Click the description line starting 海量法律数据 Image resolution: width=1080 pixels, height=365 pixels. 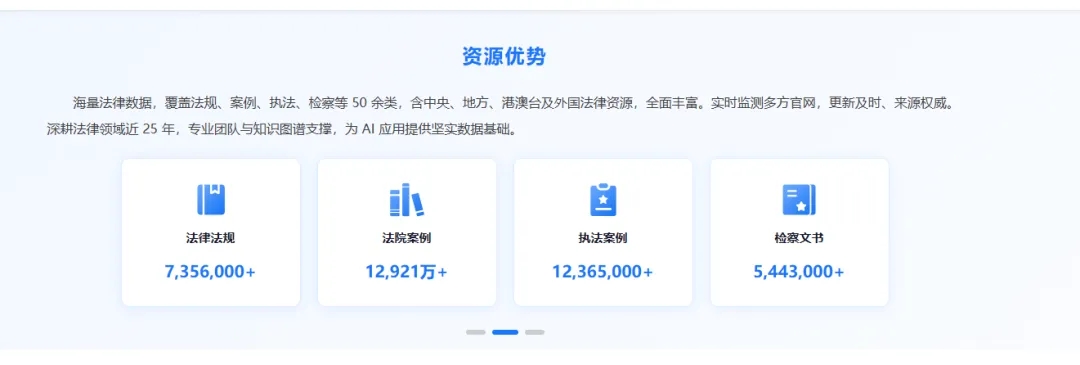[515, 104]
